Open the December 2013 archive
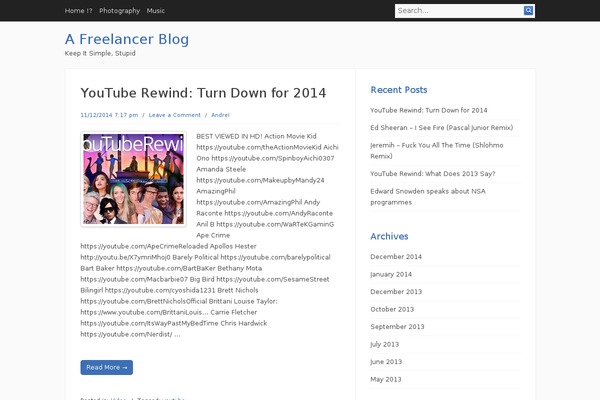The image size is (600, 400). tap(396, 292)
